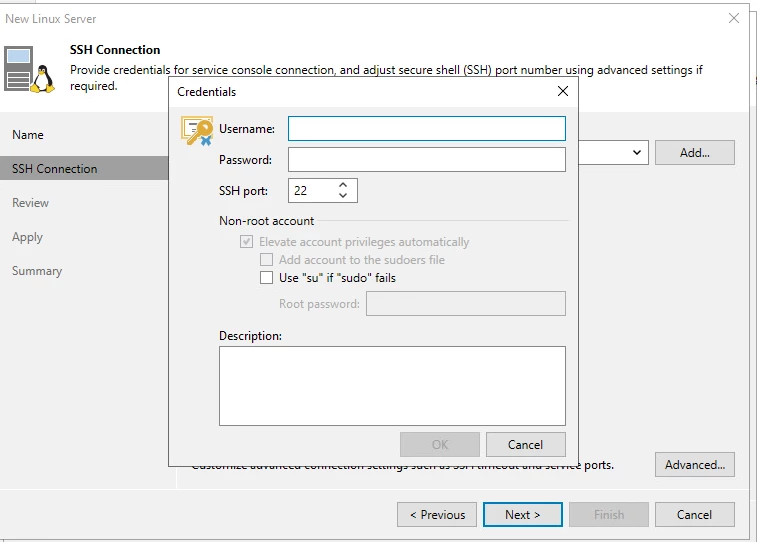Viewport: 757px width, 542px height.
Task: Focus the Username input field
Action: (x=426, y=129)
